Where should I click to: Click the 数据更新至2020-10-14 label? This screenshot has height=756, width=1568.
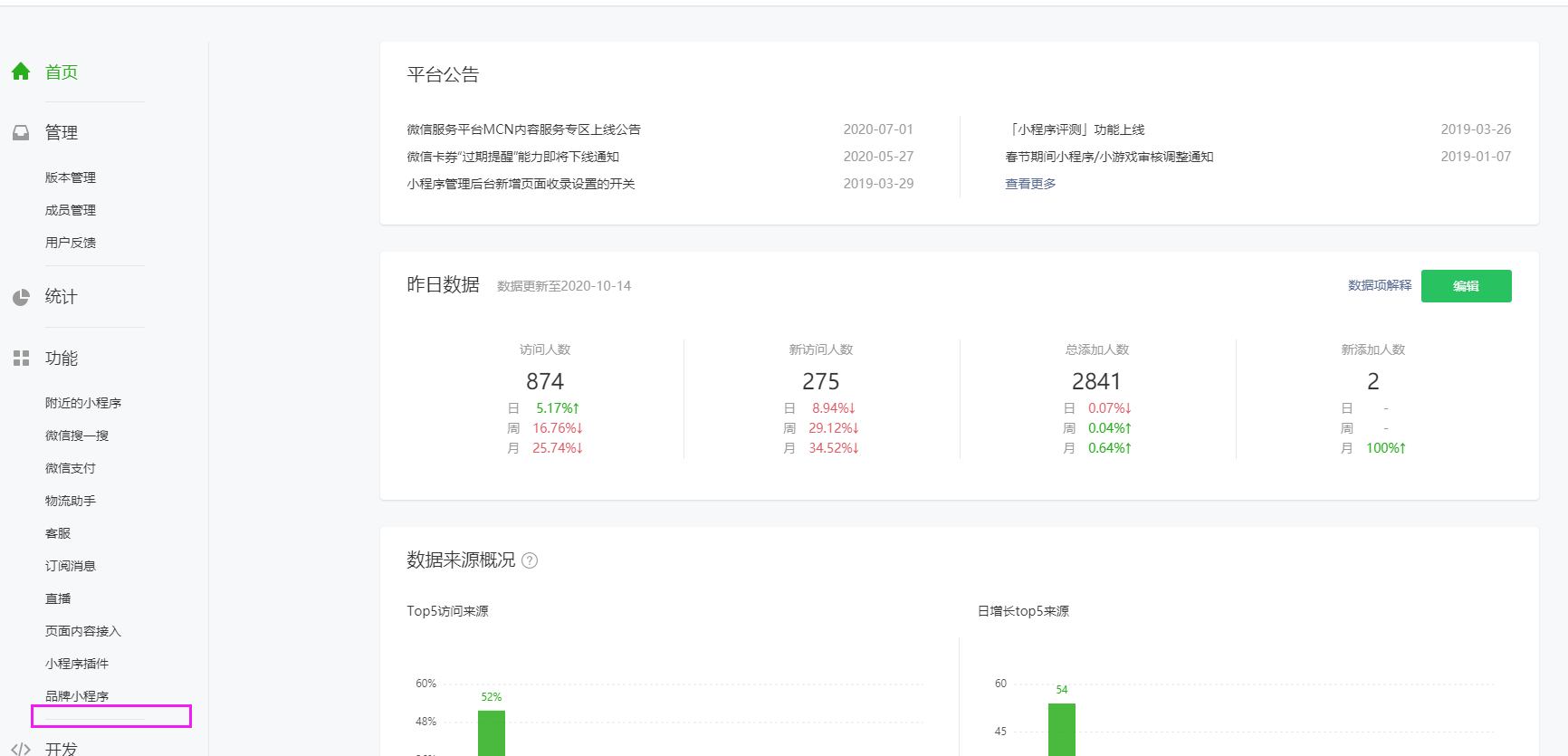point(564,286)
